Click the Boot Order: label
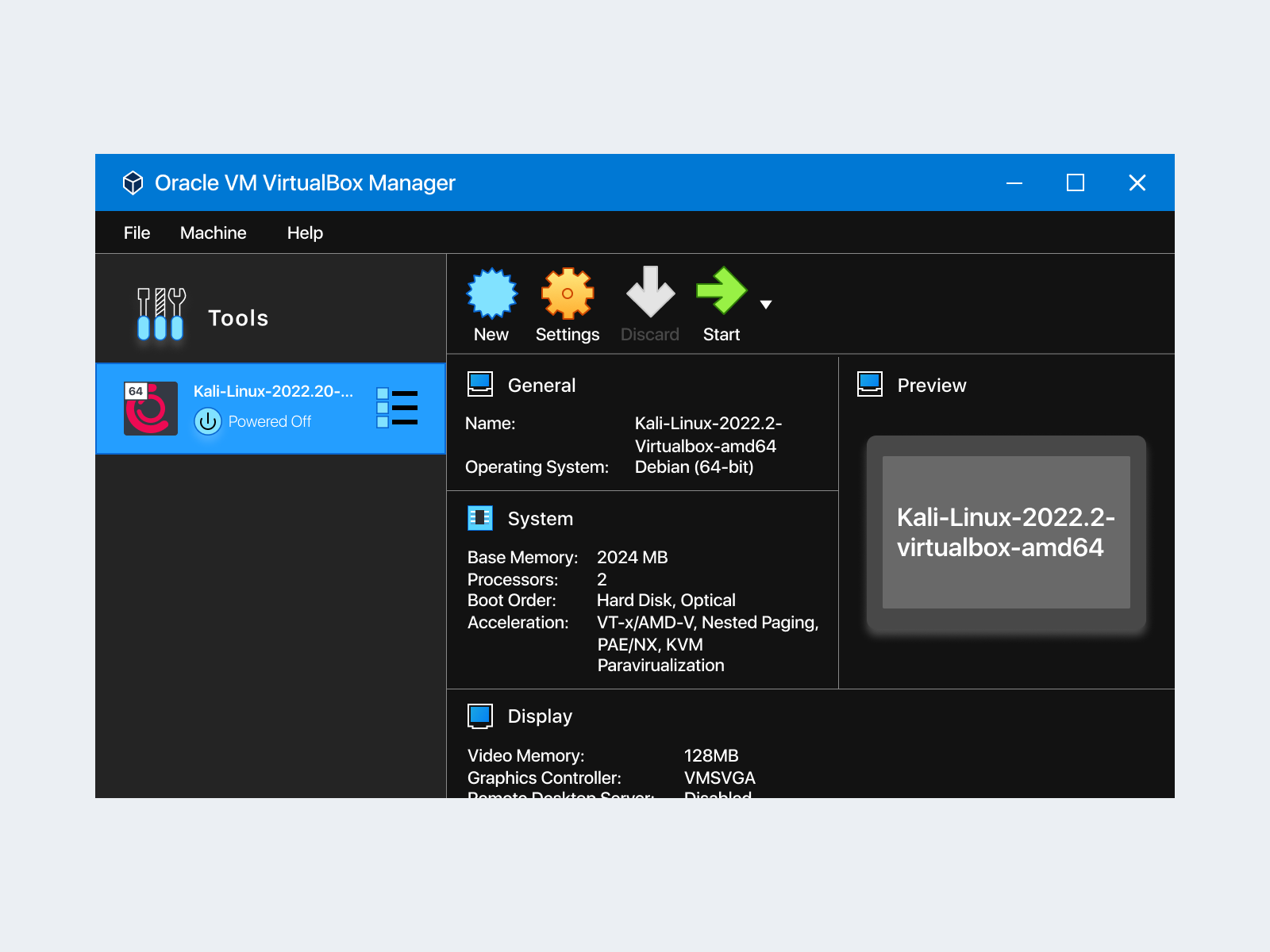 (512, 600)
